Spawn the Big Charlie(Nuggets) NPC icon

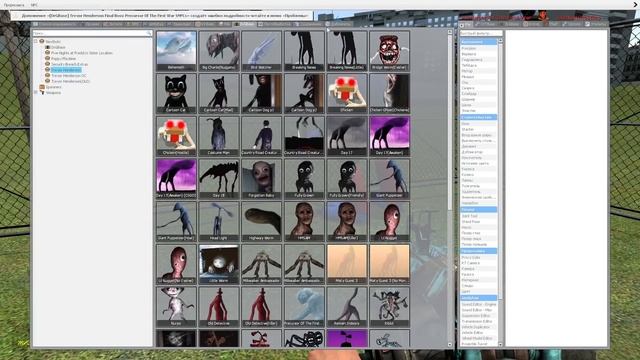(219, 51)
